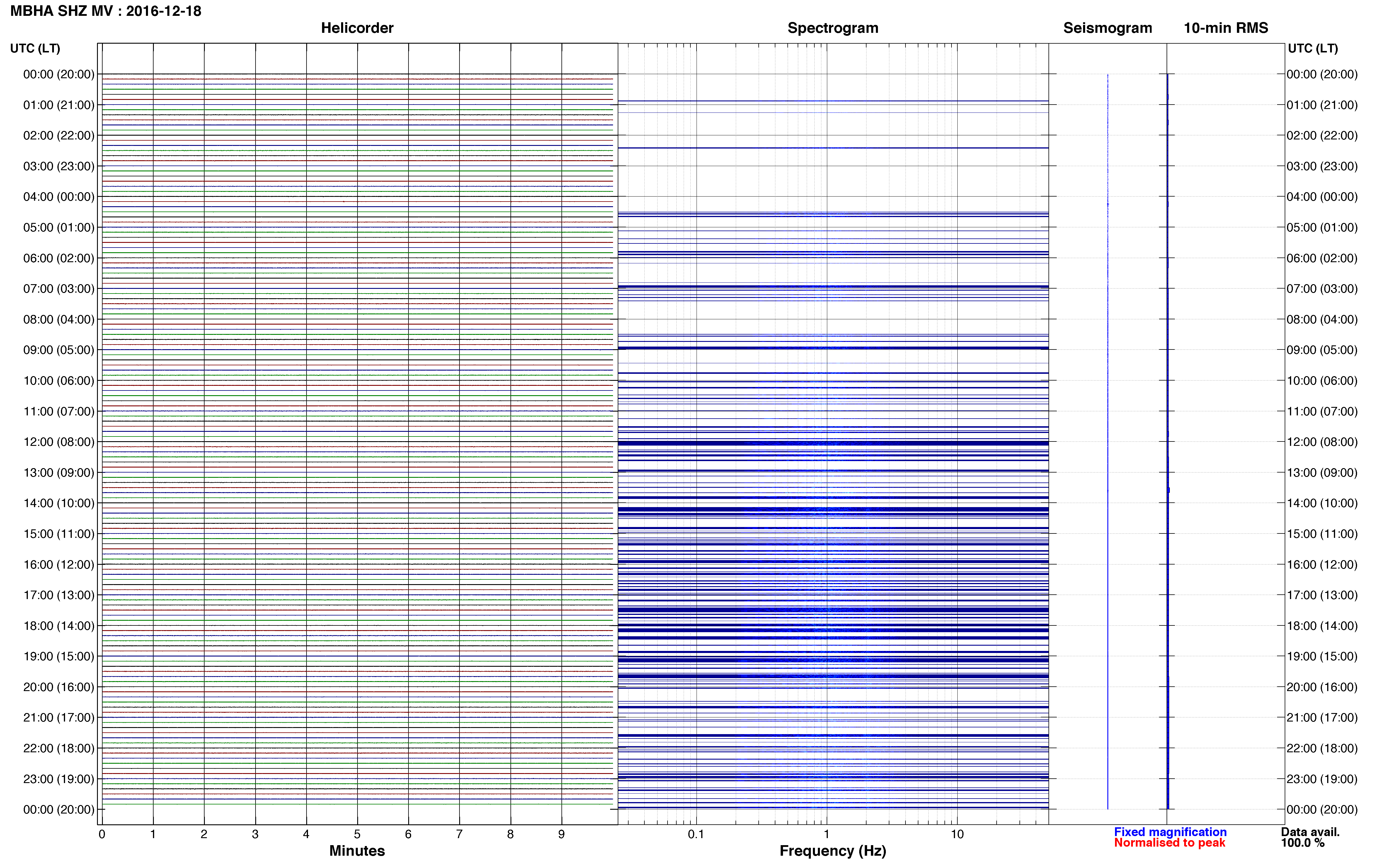The width and height of the screenshot is (1389, 868).
Task: Click the 0.1 Hz frequency tick label
Action: (x=696, y=834)
